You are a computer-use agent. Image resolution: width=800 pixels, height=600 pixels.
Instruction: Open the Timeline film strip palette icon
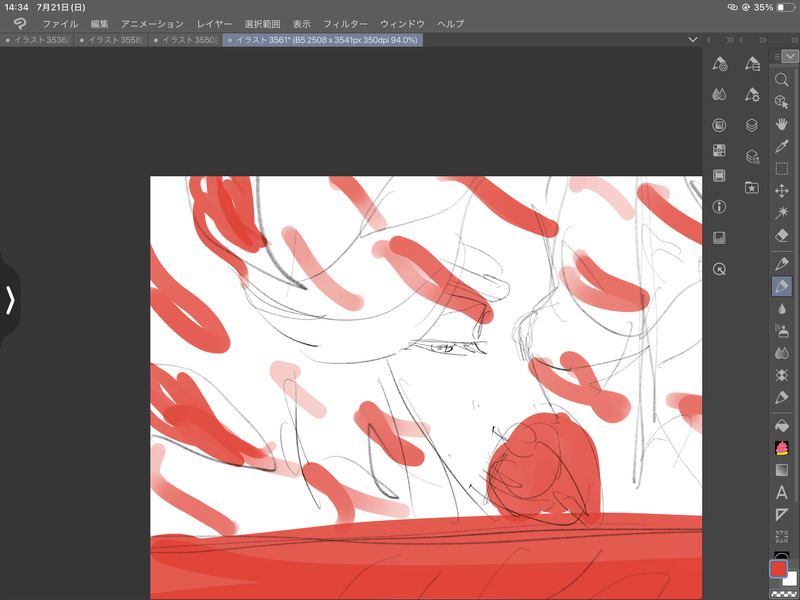pos(719,176)
